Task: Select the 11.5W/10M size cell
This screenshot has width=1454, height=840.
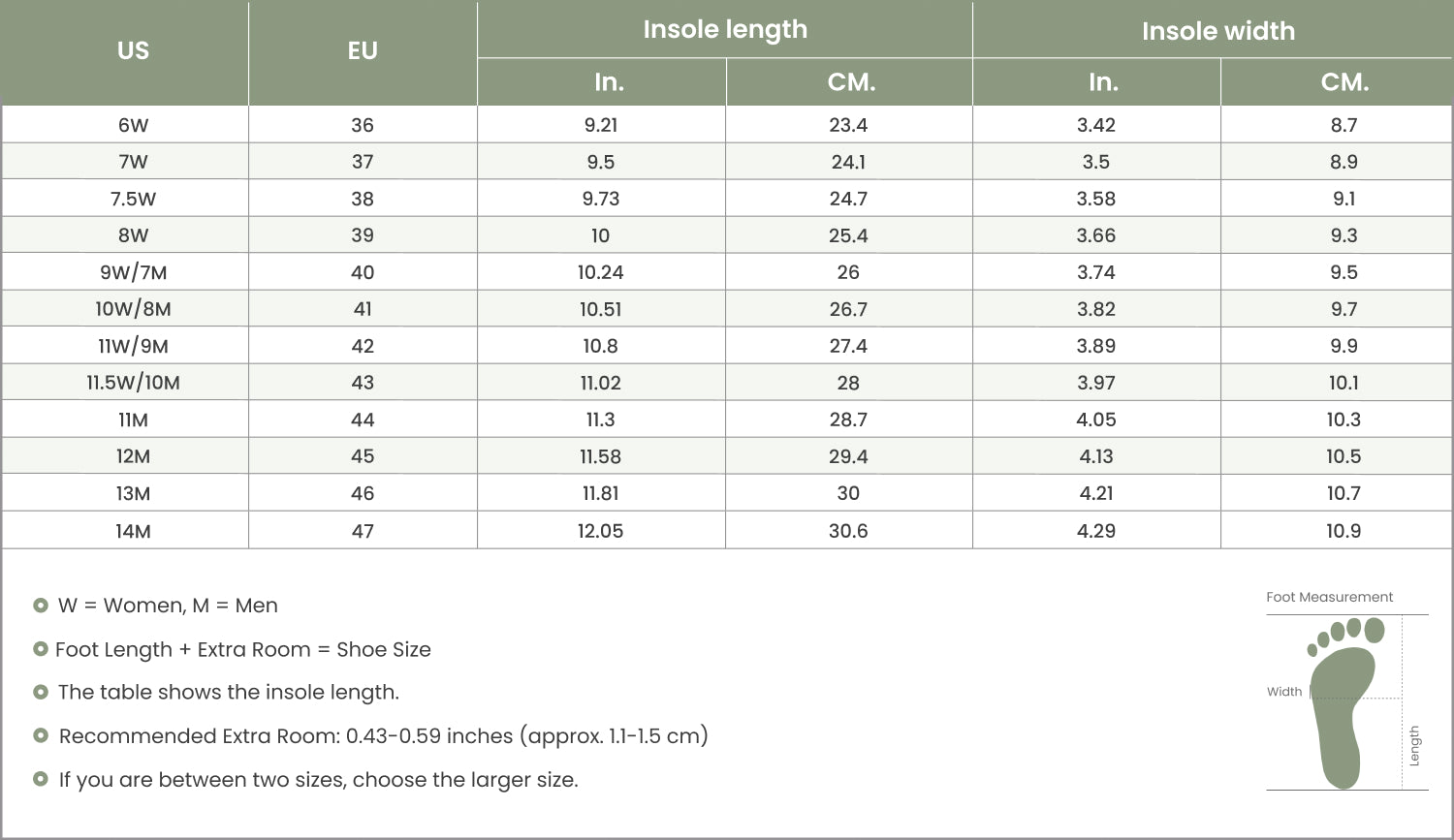Action: coord(133,383)
